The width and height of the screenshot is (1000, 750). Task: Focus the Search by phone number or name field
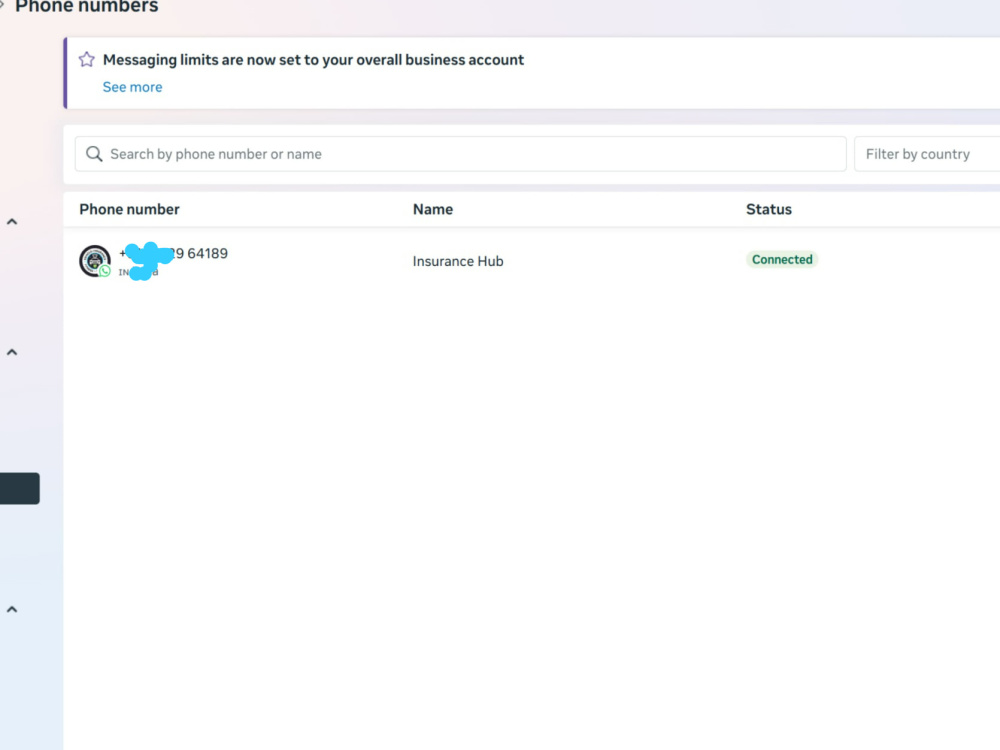(x=460, y=154)
